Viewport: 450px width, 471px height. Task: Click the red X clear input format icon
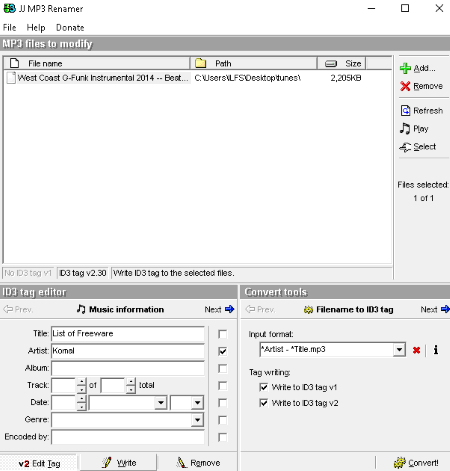click(x=416, y=350)
